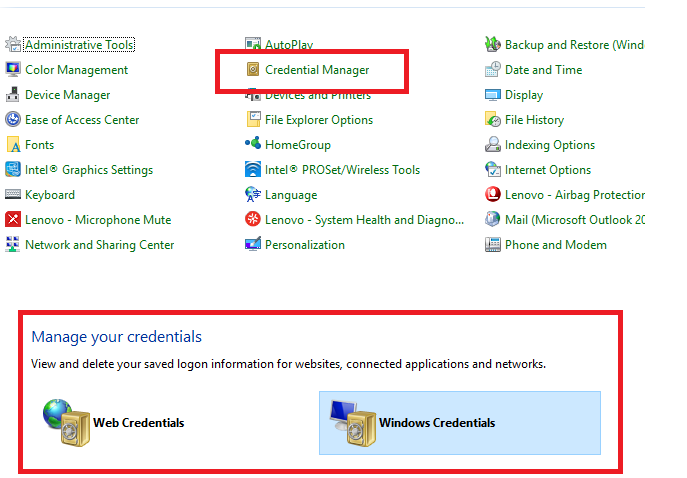This screenshot has width=687, height=478.
Task: Open Color Management link
Action: [x=77, y=70]
